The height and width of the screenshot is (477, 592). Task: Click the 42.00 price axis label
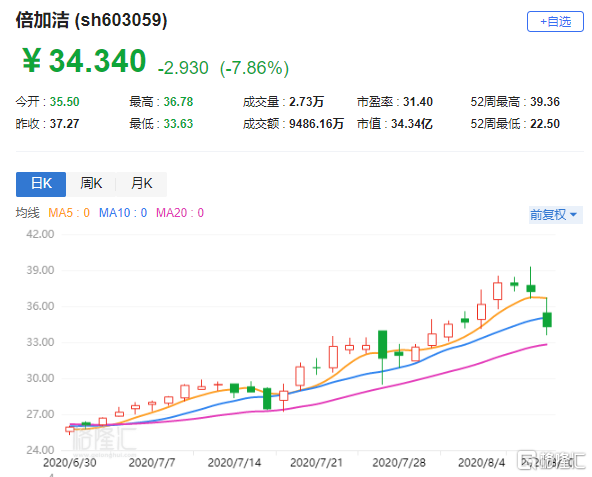tap(40, 234)
